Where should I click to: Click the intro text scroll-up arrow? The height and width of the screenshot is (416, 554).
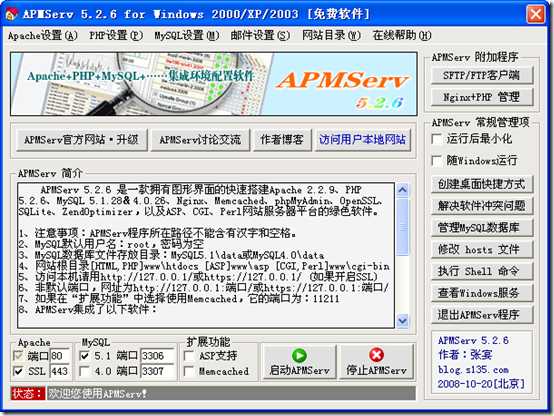coord(402,190)
